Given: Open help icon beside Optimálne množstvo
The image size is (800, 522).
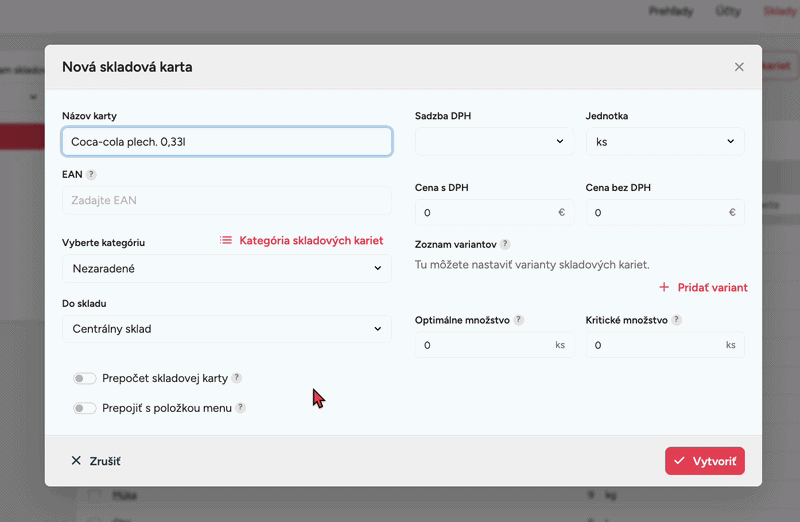Looking at the screenshot, I should [x=519, y=320].
